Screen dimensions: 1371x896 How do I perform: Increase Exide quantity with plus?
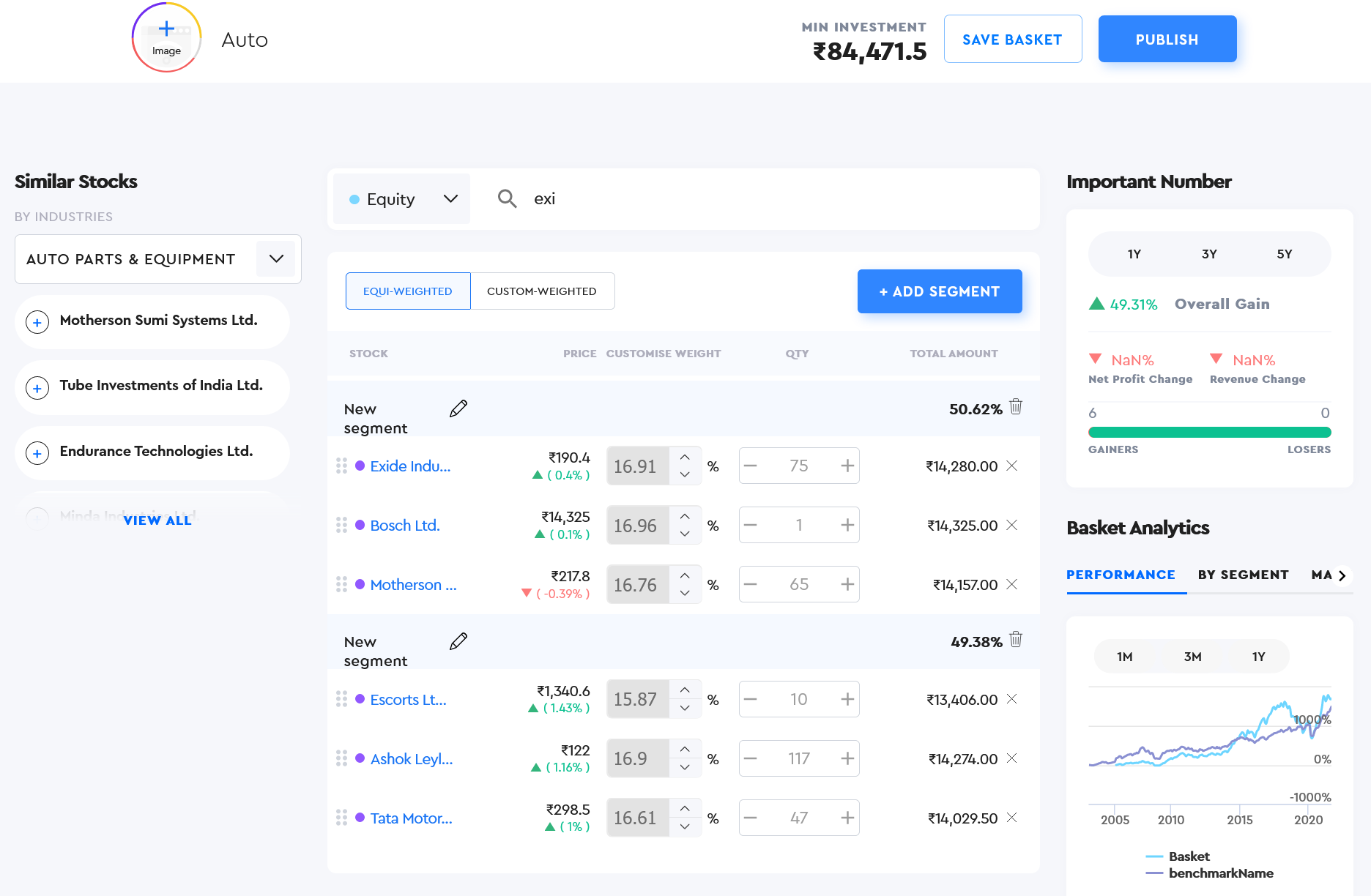point(847,466)
